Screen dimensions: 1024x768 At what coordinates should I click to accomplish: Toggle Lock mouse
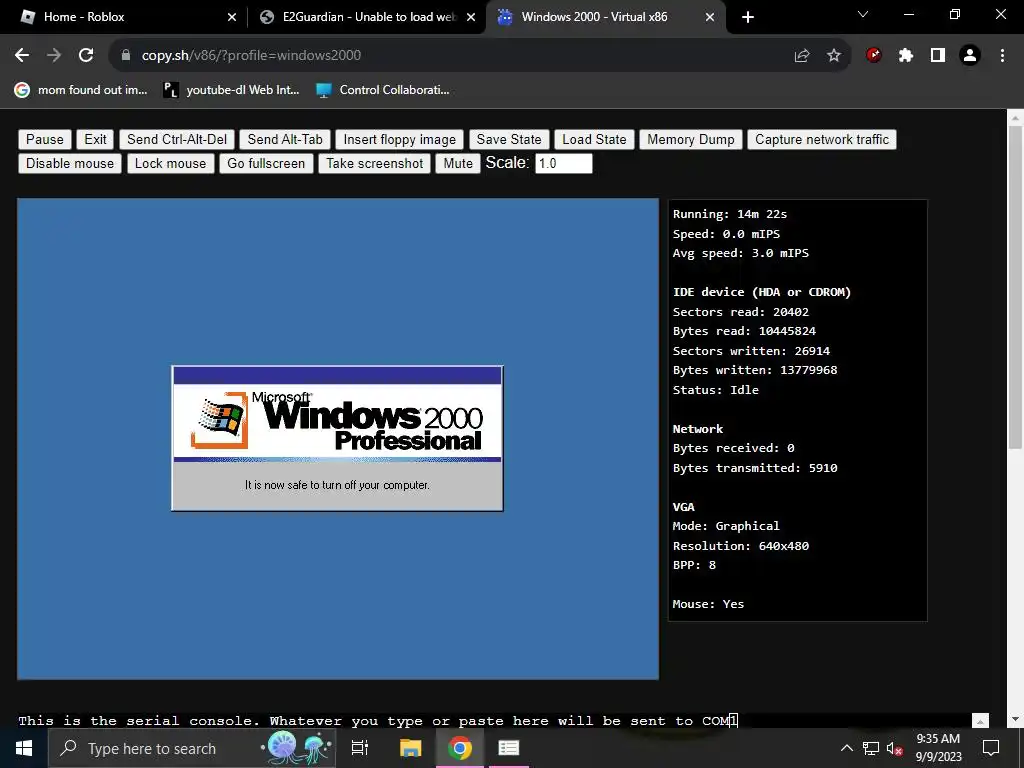(x=170, y=163)
